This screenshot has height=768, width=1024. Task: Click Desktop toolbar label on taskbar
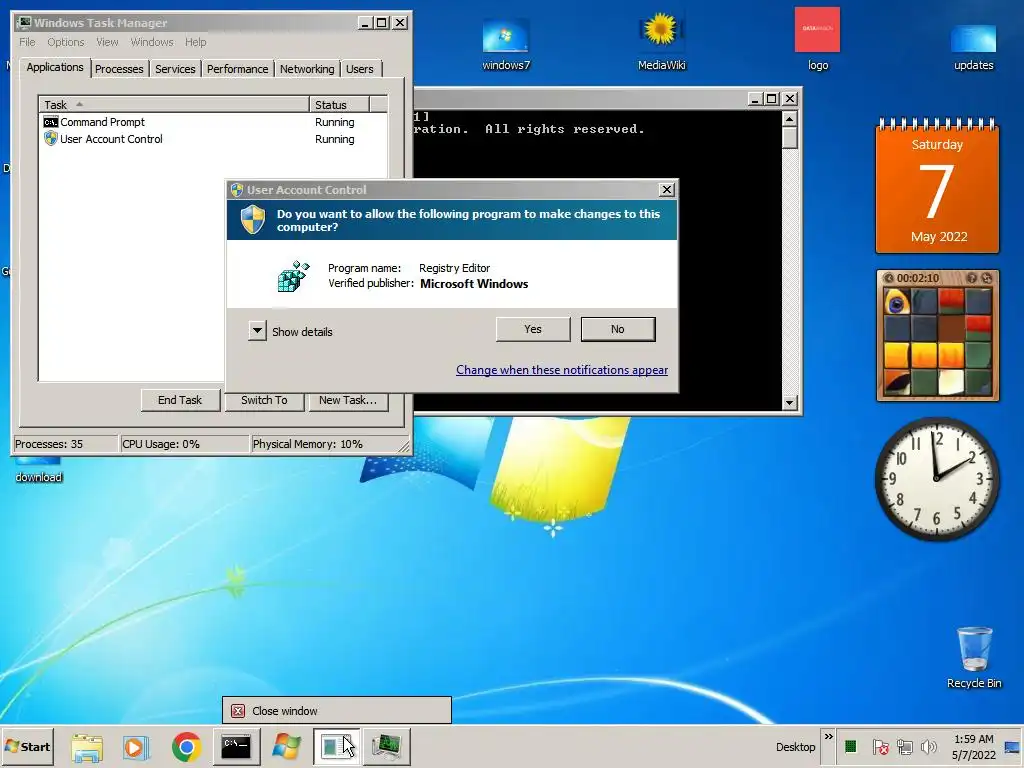795,747
